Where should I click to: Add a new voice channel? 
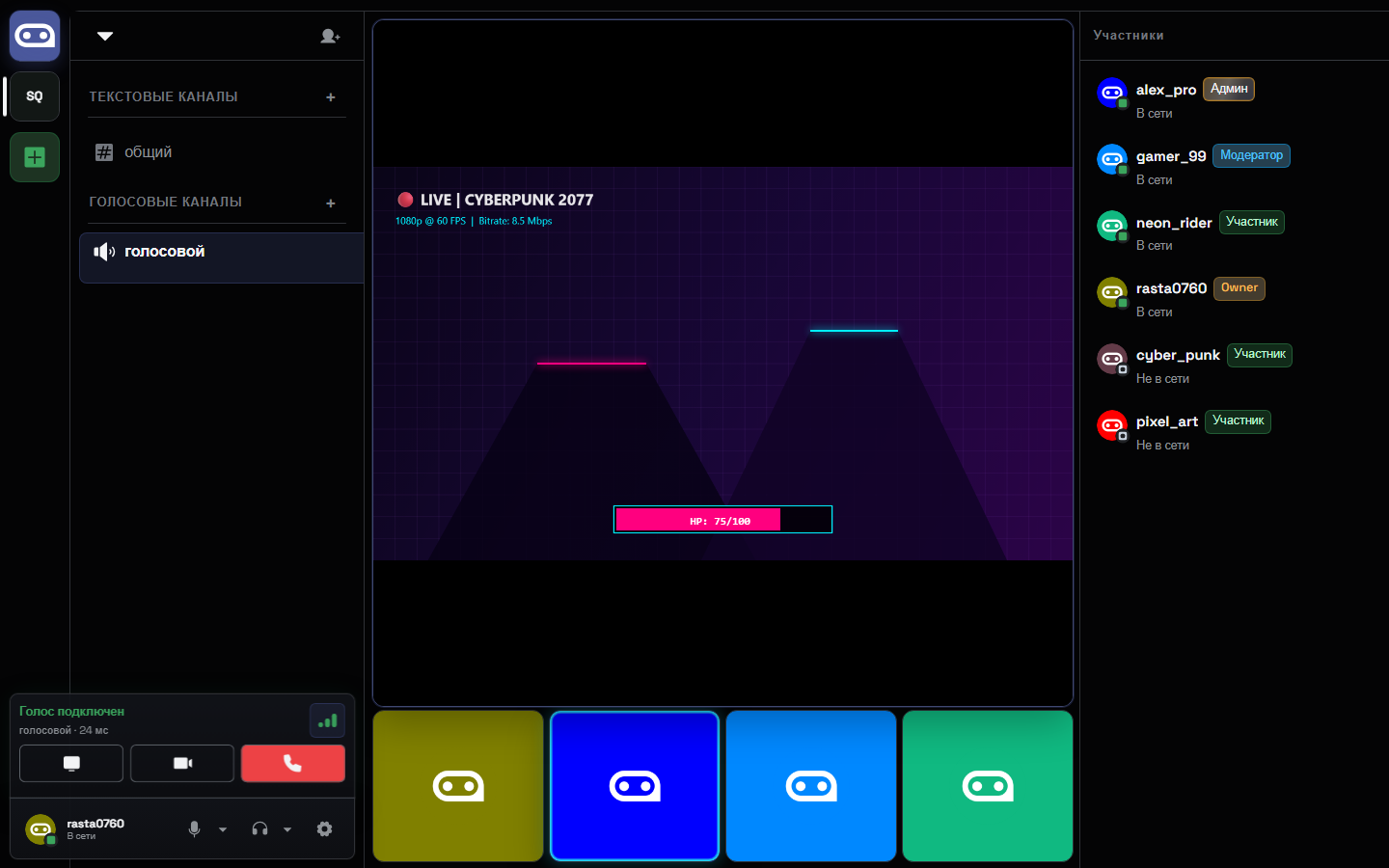[331, 203]
